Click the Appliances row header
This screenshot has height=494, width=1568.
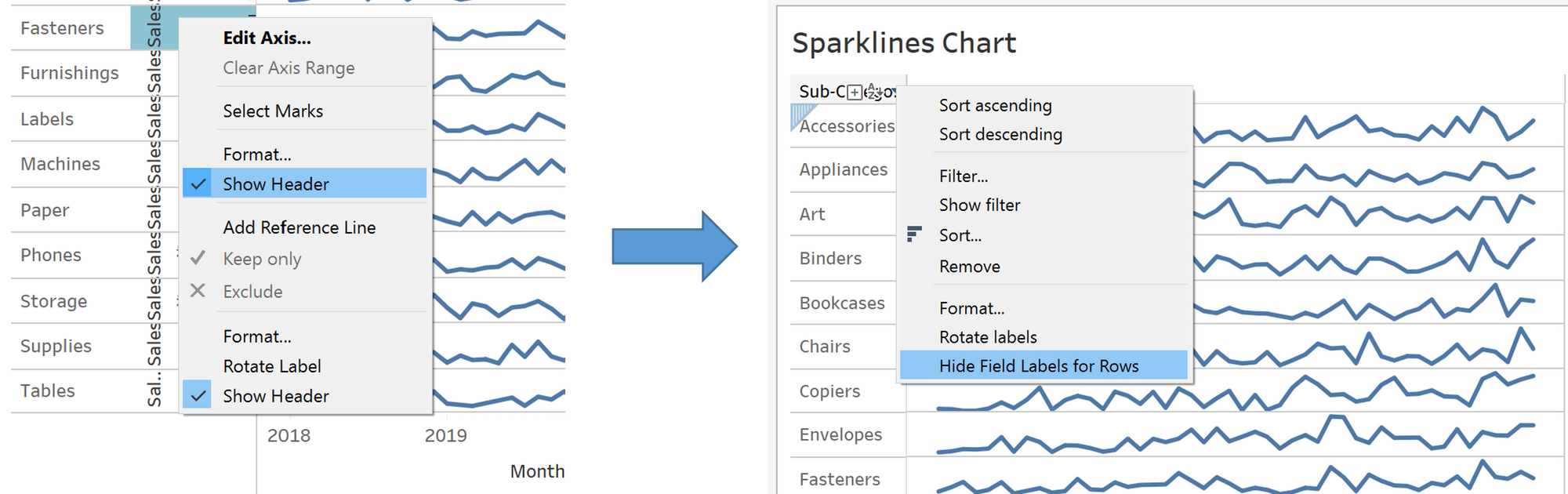point(843,169)
